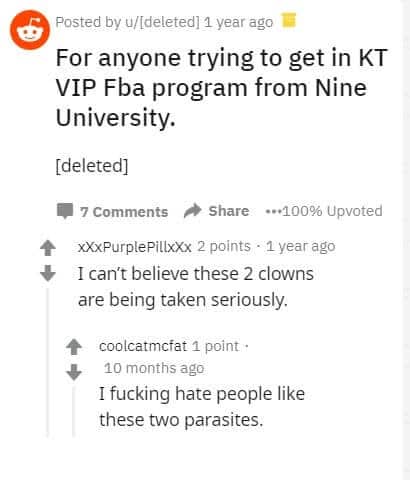Image resolution: width=410 pixels, height=480 pixels.
Task: Click the '10 months ago' reply timestamp
Action: click(154, 368)
